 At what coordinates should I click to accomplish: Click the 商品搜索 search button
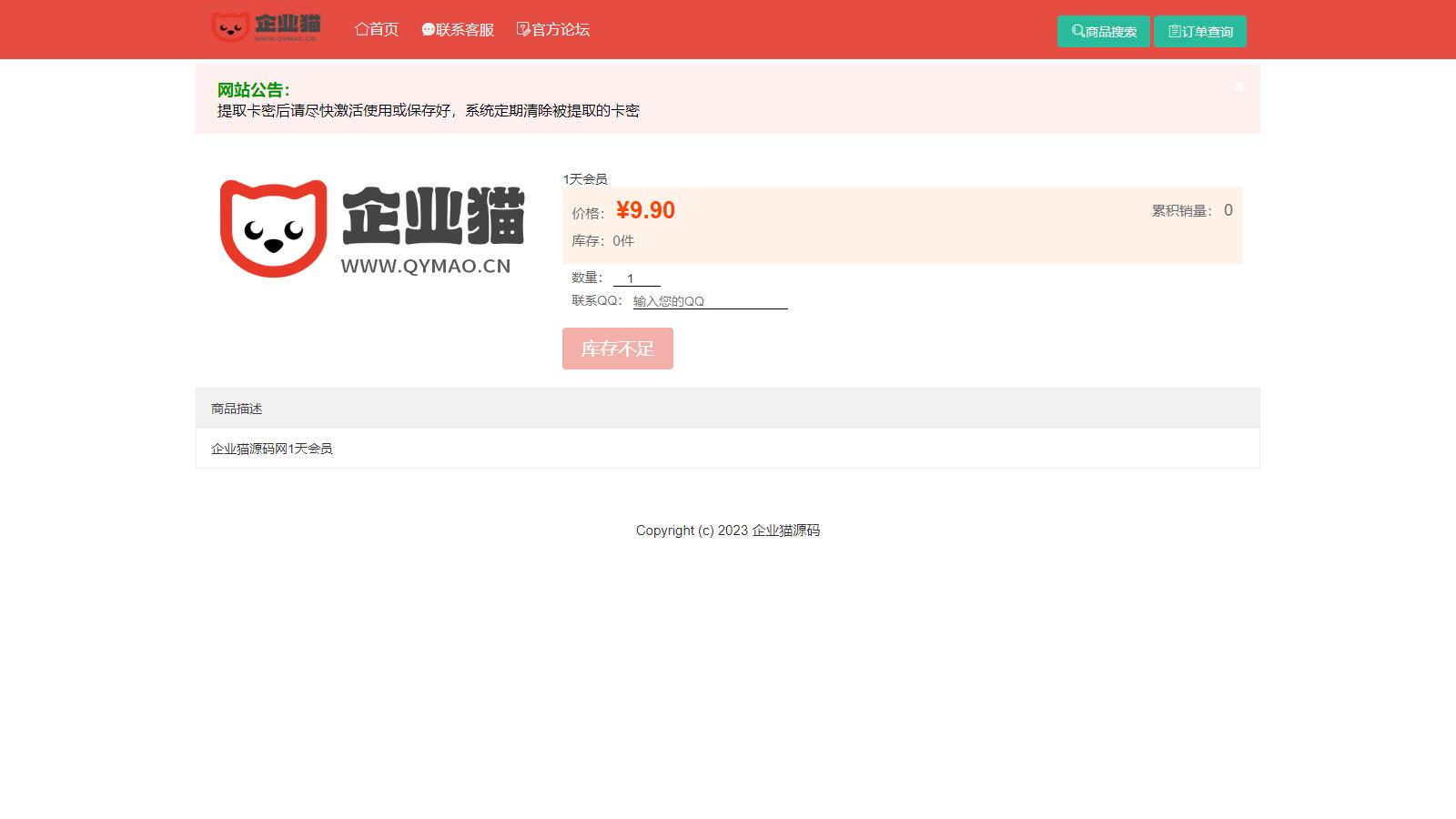click(x=1104, y=31)
